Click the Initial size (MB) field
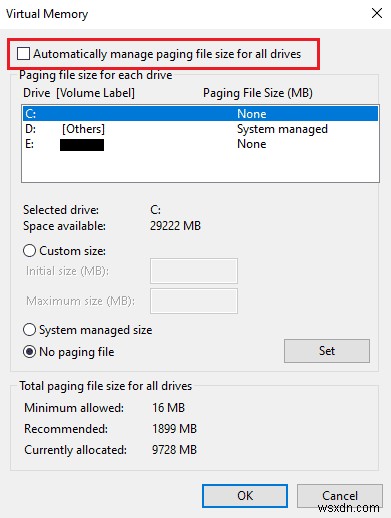Viewport: 391px width, 518px height. 194,271
